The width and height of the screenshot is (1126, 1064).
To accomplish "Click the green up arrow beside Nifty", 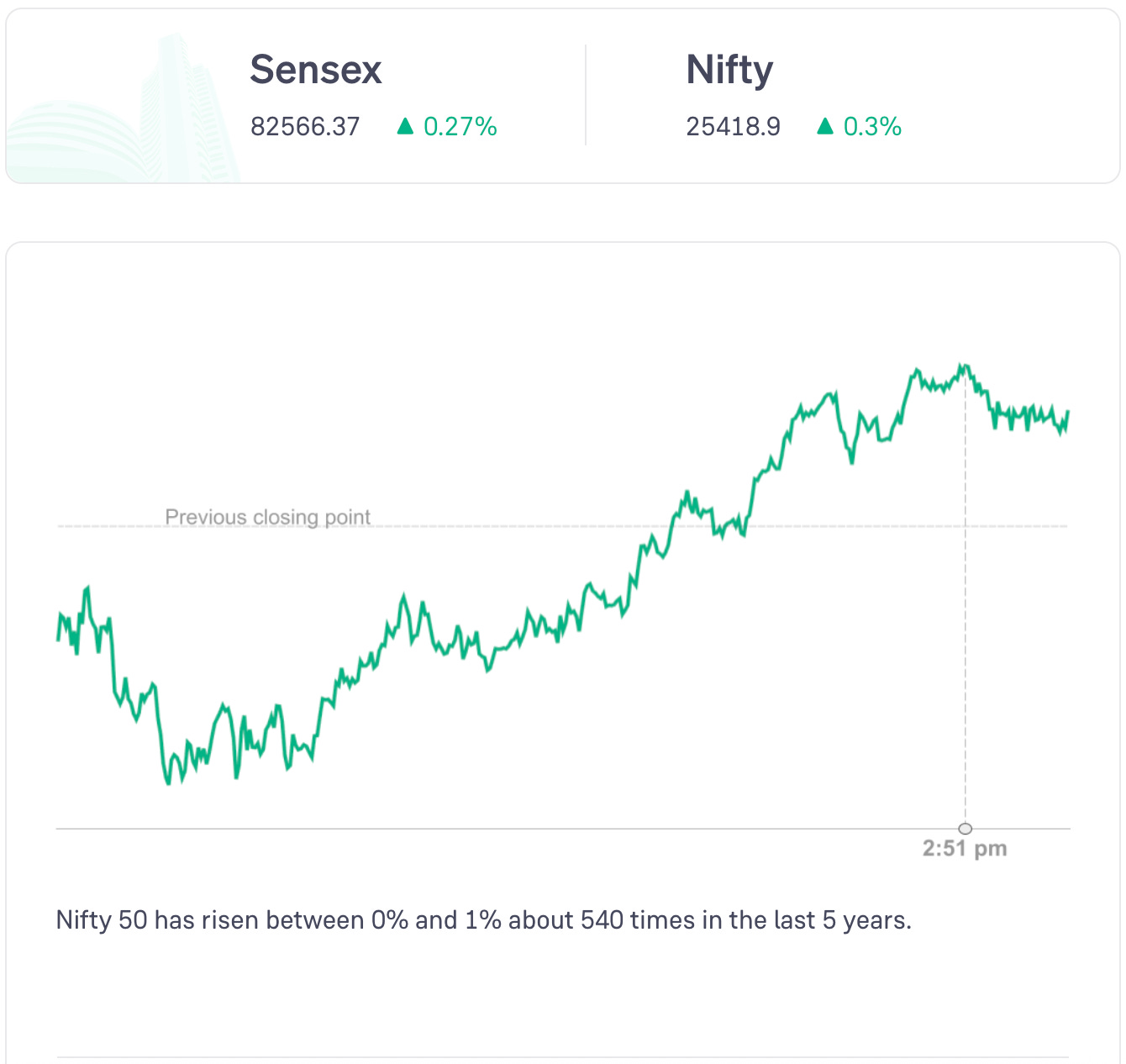I will click(825, 126).
